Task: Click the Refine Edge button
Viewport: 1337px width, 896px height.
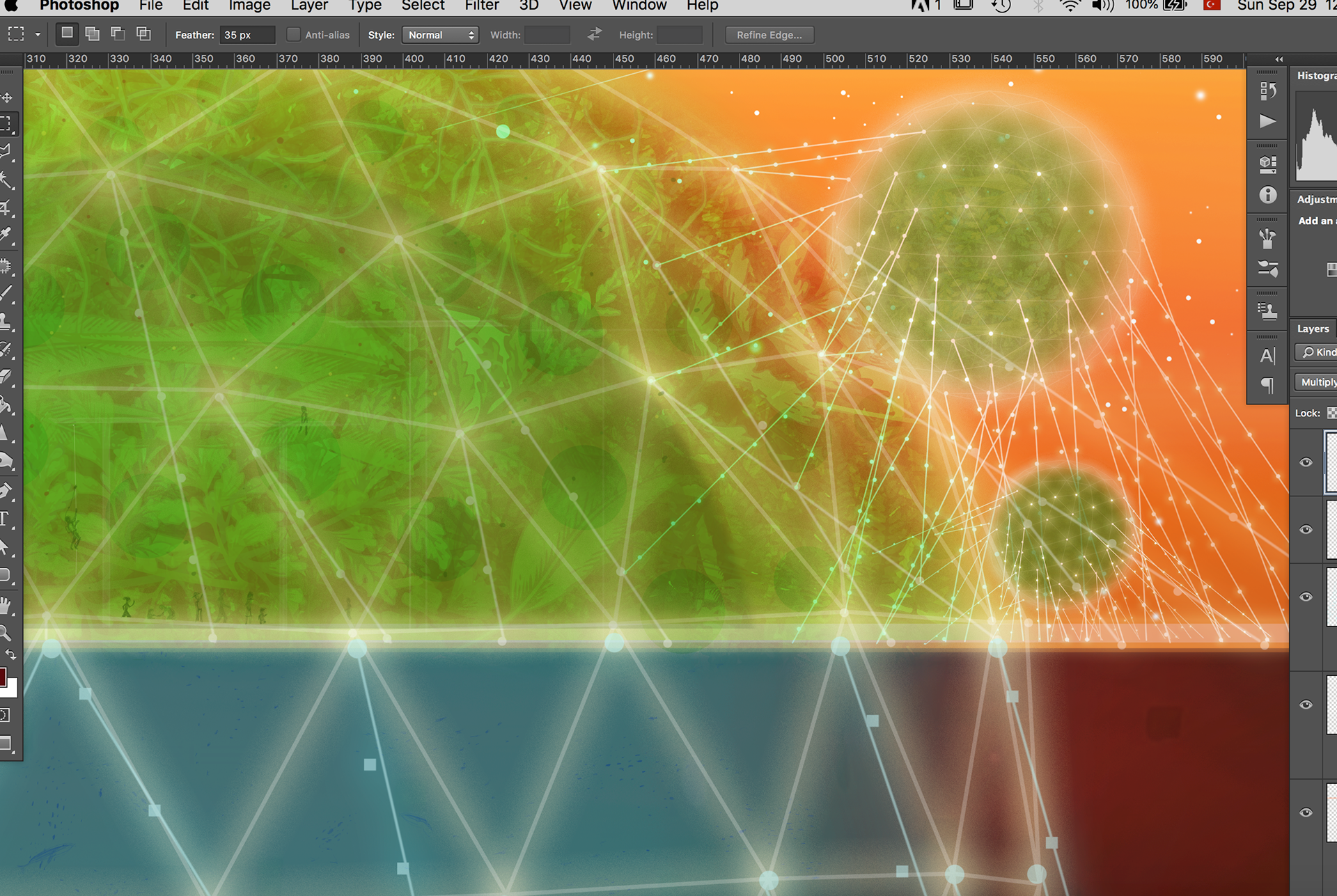Action: point(769,35)
